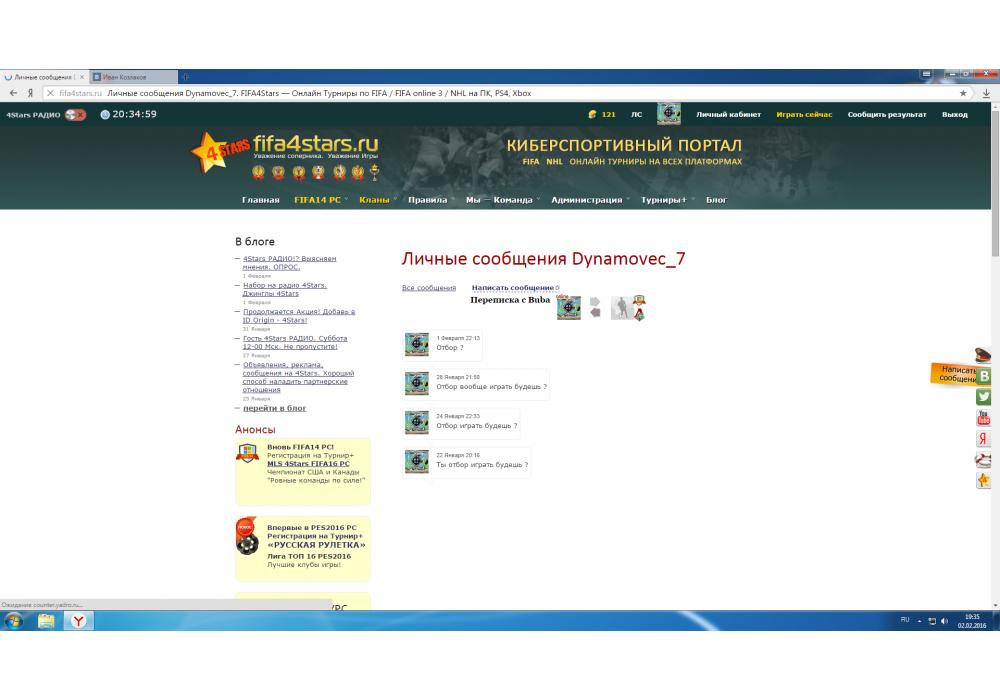Click the Играть сейчас link
1000x700 pixels.
click(804, 115)
